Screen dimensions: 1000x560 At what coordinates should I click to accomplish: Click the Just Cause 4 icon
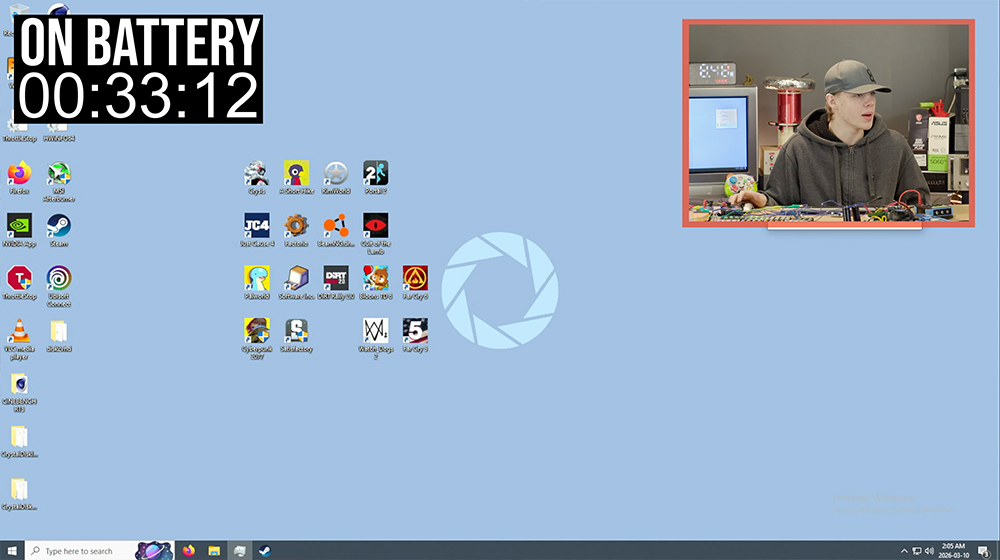(x=256, y=225)
